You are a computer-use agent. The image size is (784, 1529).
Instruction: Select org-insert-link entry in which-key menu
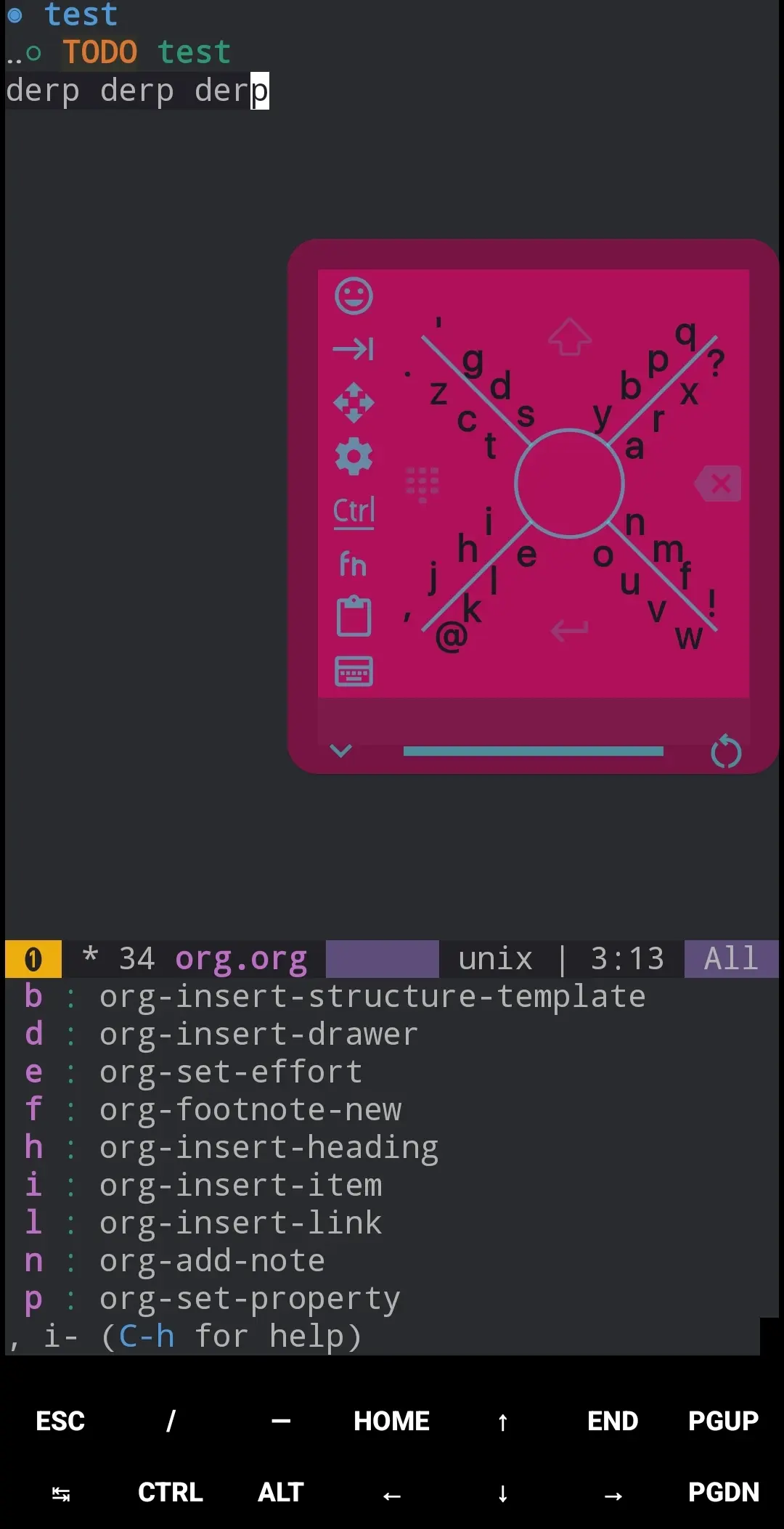point(240,1223)
